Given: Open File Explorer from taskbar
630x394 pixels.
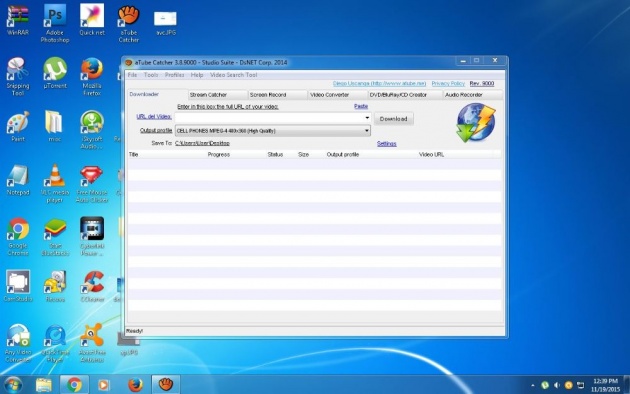Looking at the screenshot, I should coord(43,385).
